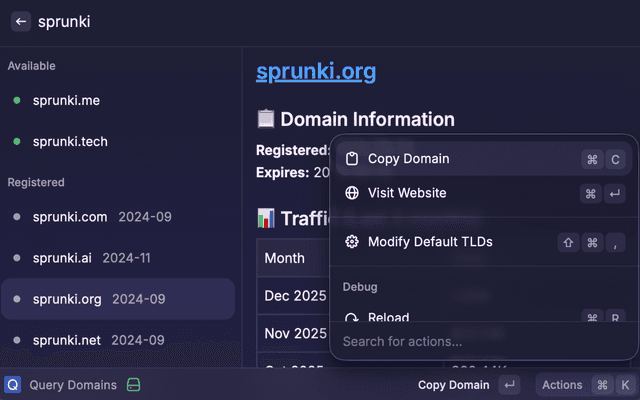Viewport: 640px width, 400px height.
Task: Select sprunki.ai in the Registered list
Action: pos(62,258)
